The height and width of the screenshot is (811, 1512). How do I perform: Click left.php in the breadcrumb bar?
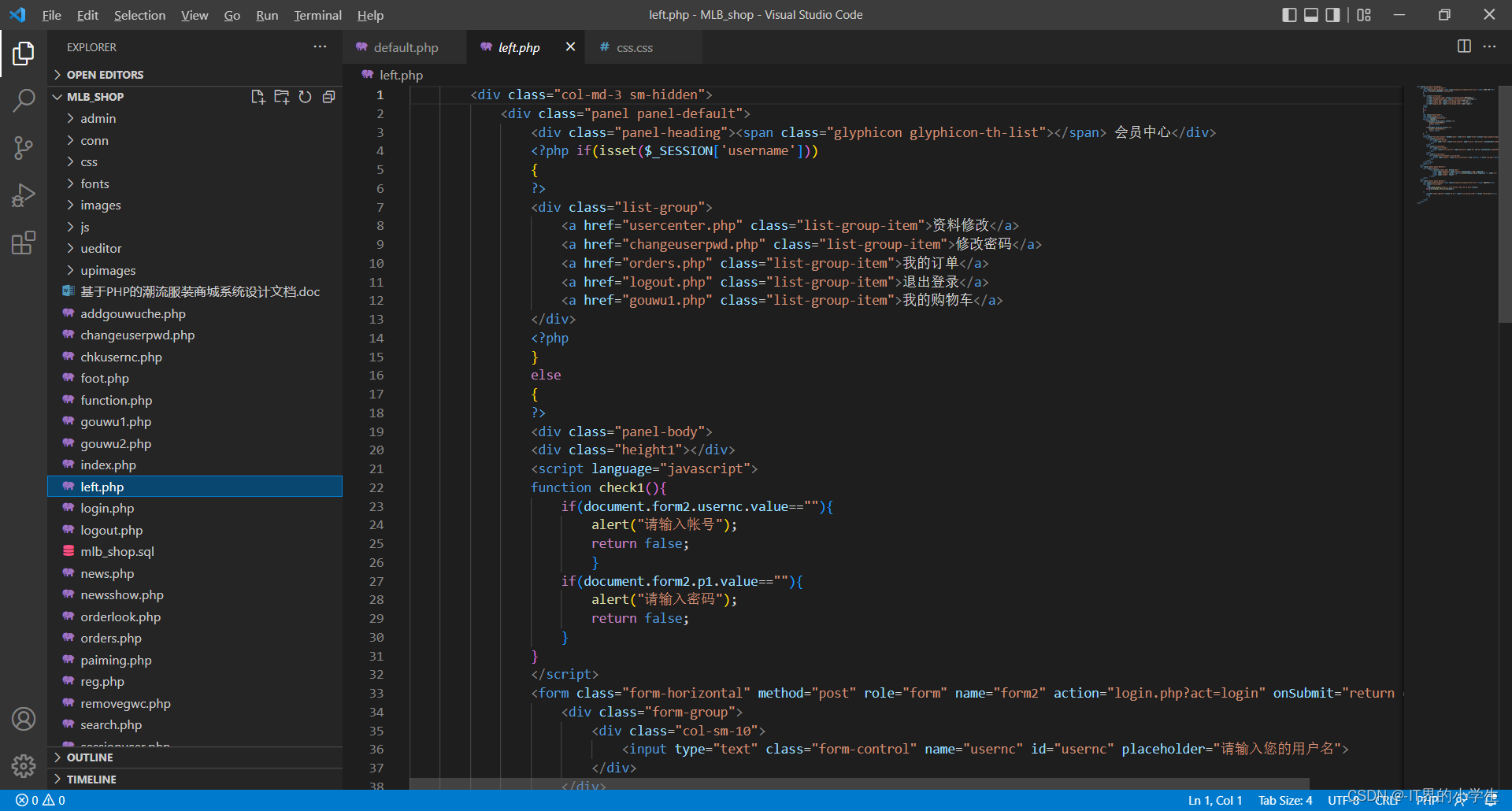coord(401,76)
